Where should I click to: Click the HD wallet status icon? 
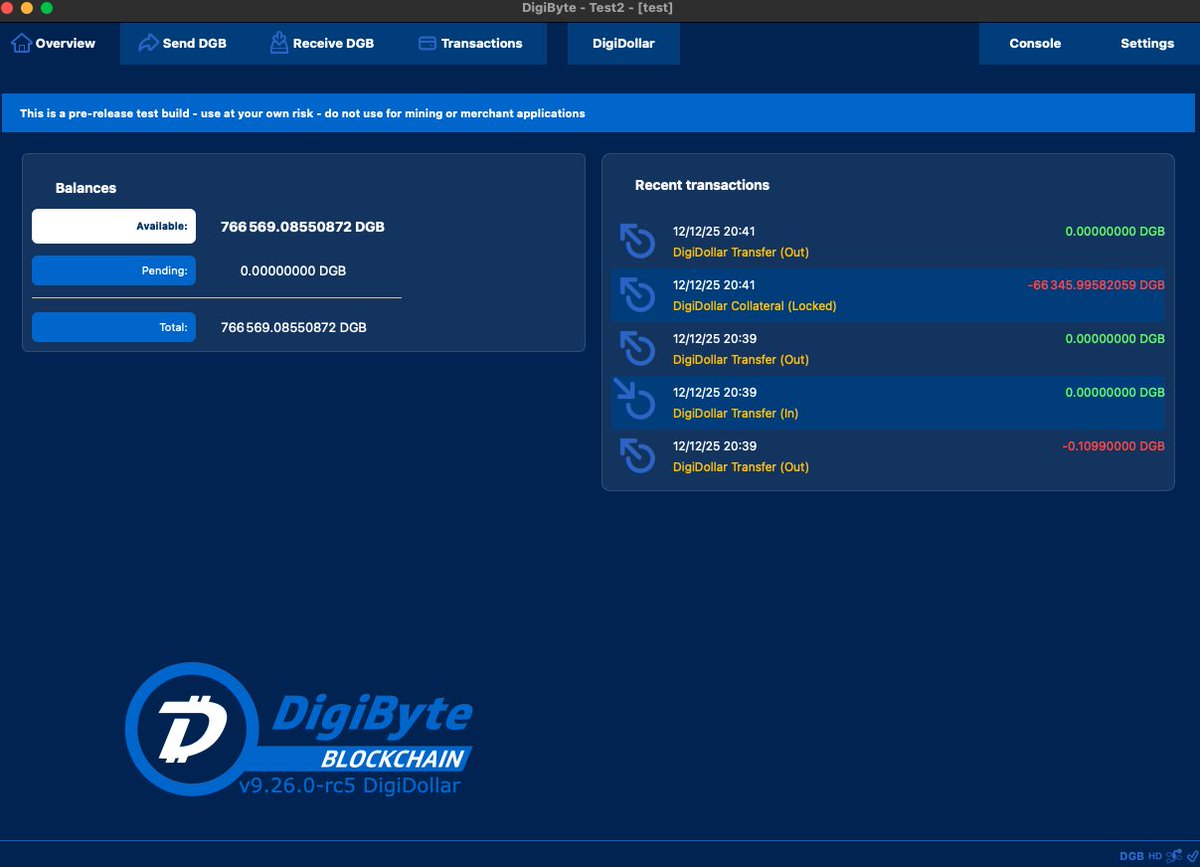(1155, 856)
